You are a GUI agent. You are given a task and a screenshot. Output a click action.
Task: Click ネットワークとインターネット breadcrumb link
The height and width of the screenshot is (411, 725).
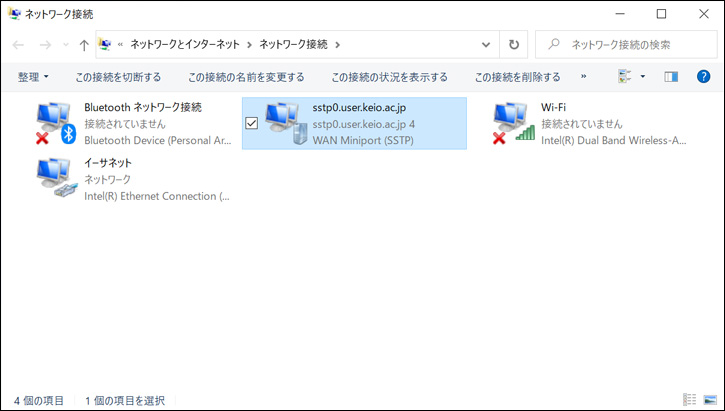tap(188, 45)
